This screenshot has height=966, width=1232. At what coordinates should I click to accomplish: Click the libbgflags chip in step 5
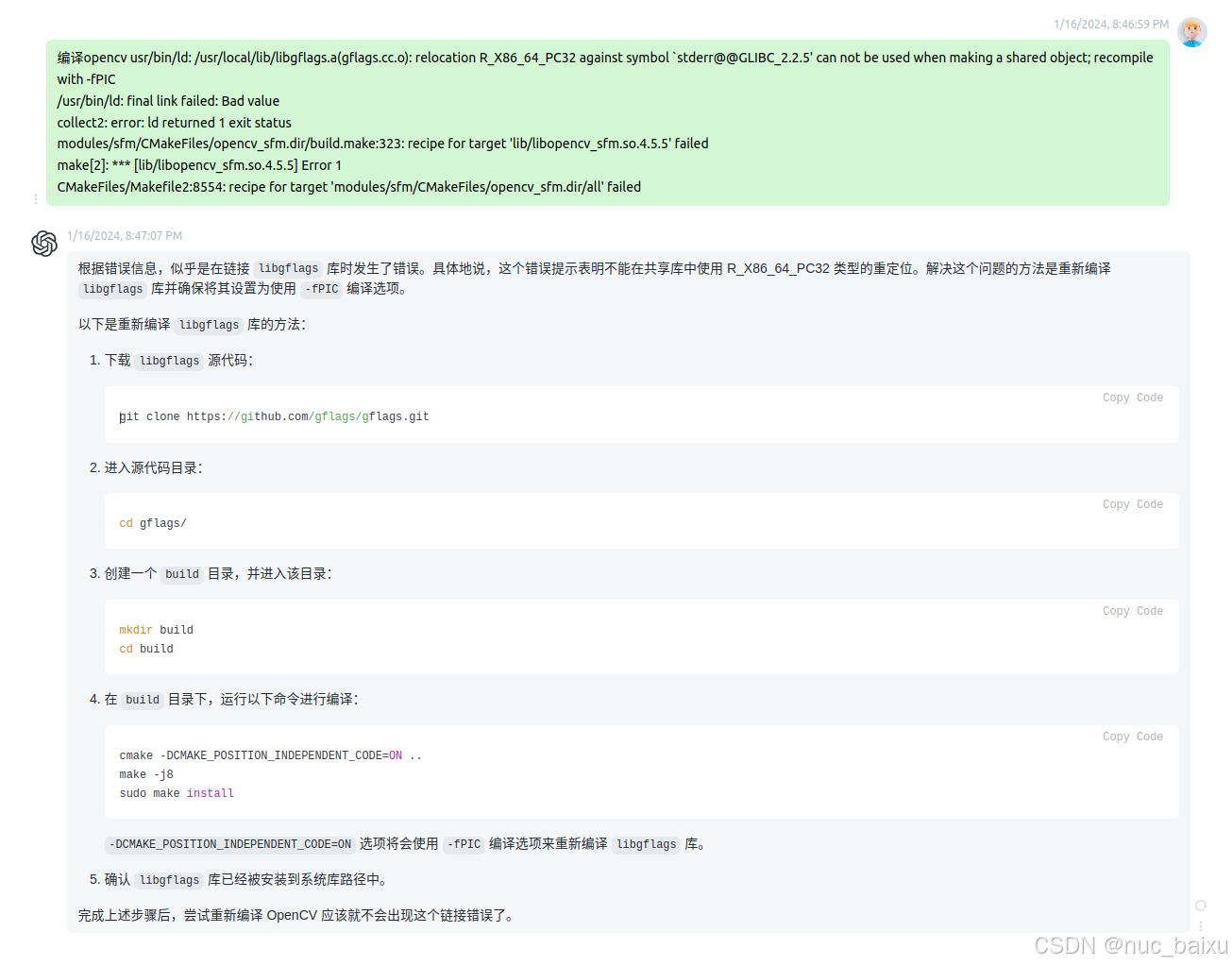(168, 879)
